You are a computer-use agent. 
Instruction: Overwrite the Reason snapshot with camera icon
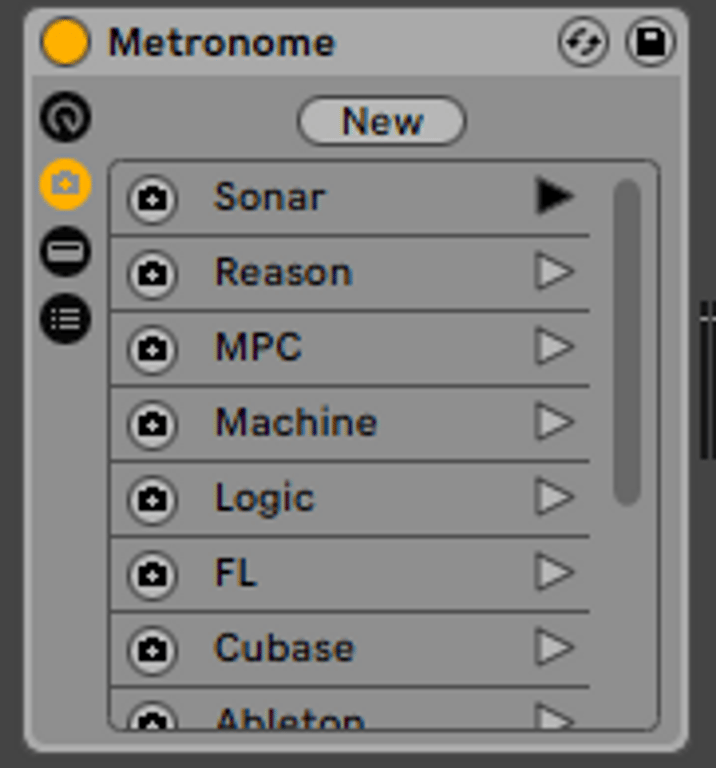(x=152, y=273)
